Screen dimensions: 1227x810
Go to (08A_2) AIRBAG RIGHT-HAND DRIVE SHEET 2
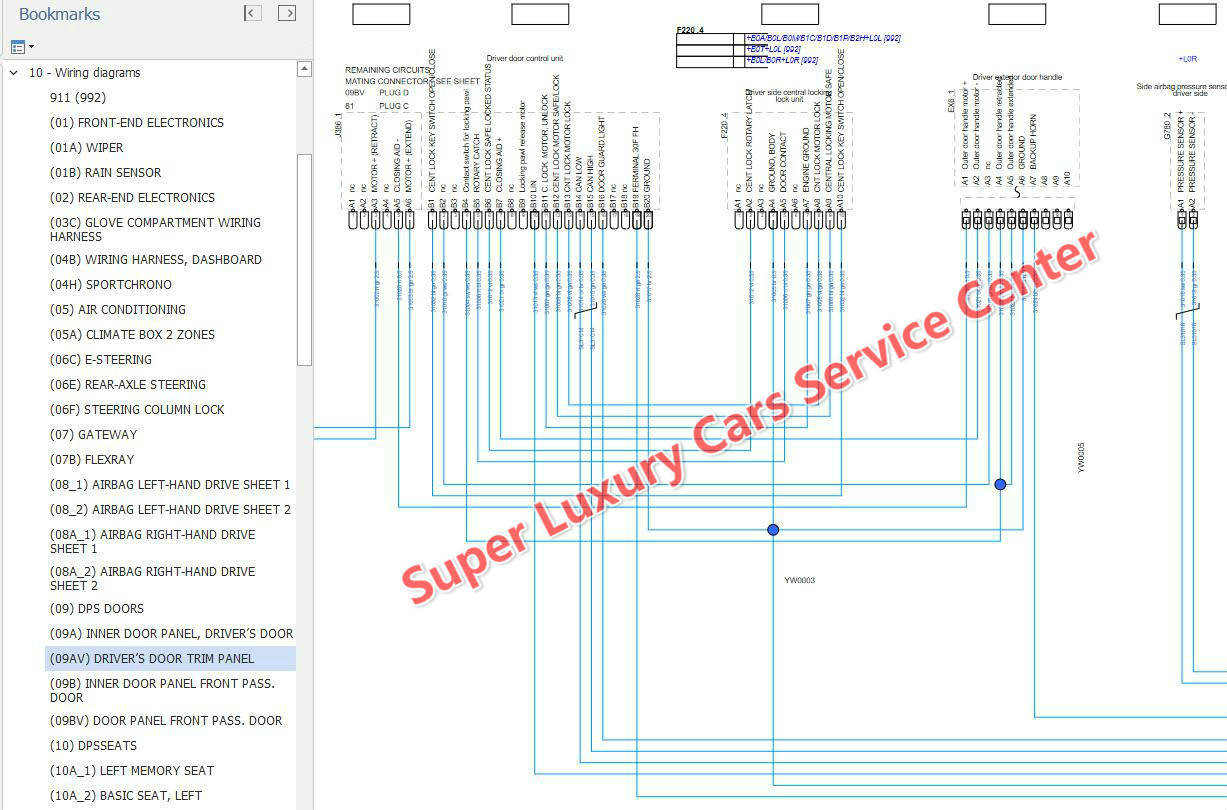[153, 579]
